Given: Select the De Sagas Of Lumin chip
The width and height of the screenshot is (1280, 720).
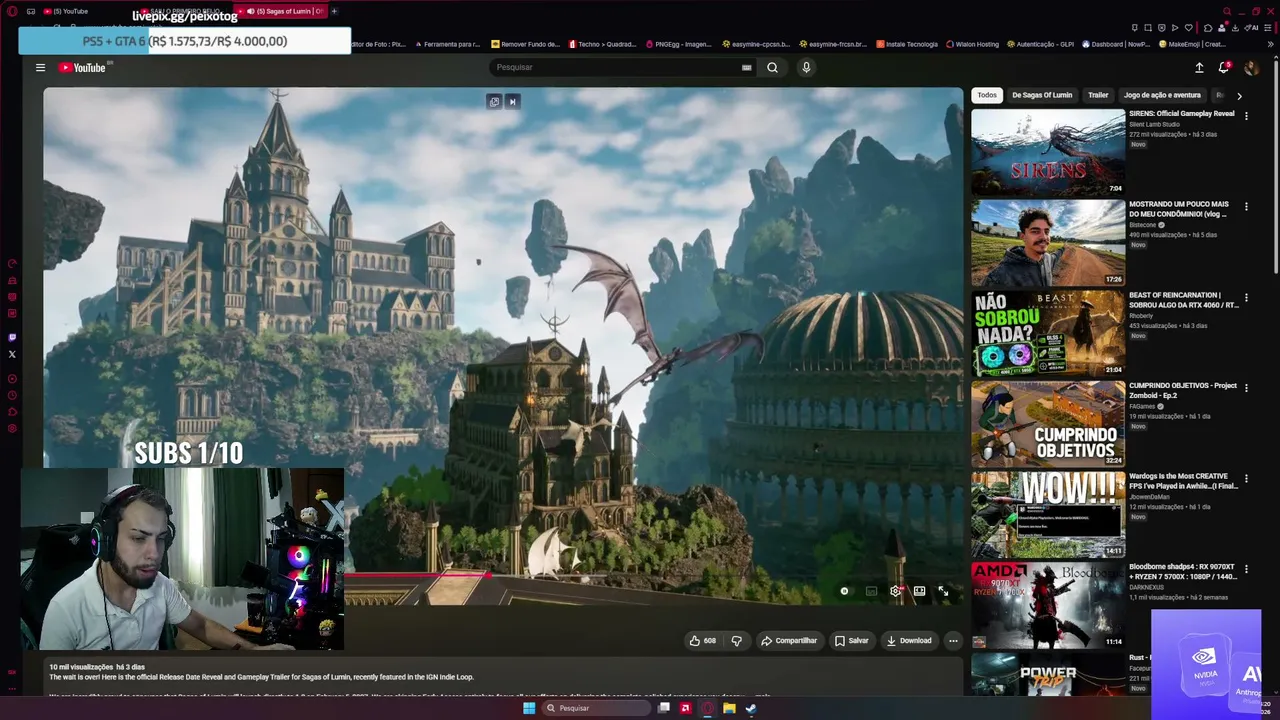Looking at the screenshot, I should point(1042,95).
